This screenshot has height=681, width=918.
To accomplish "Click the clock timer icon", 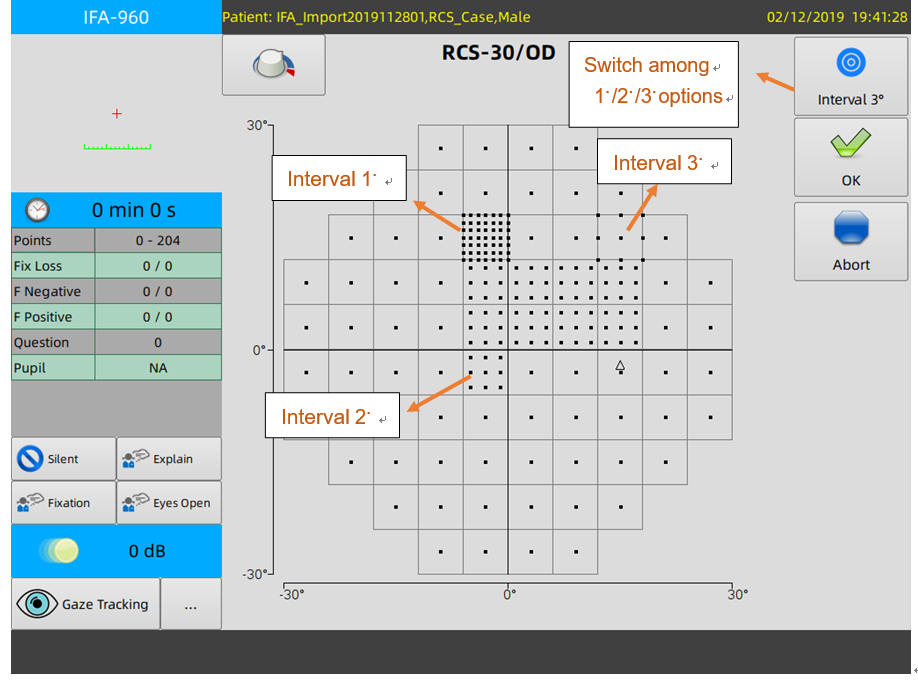I will (37, 210).
